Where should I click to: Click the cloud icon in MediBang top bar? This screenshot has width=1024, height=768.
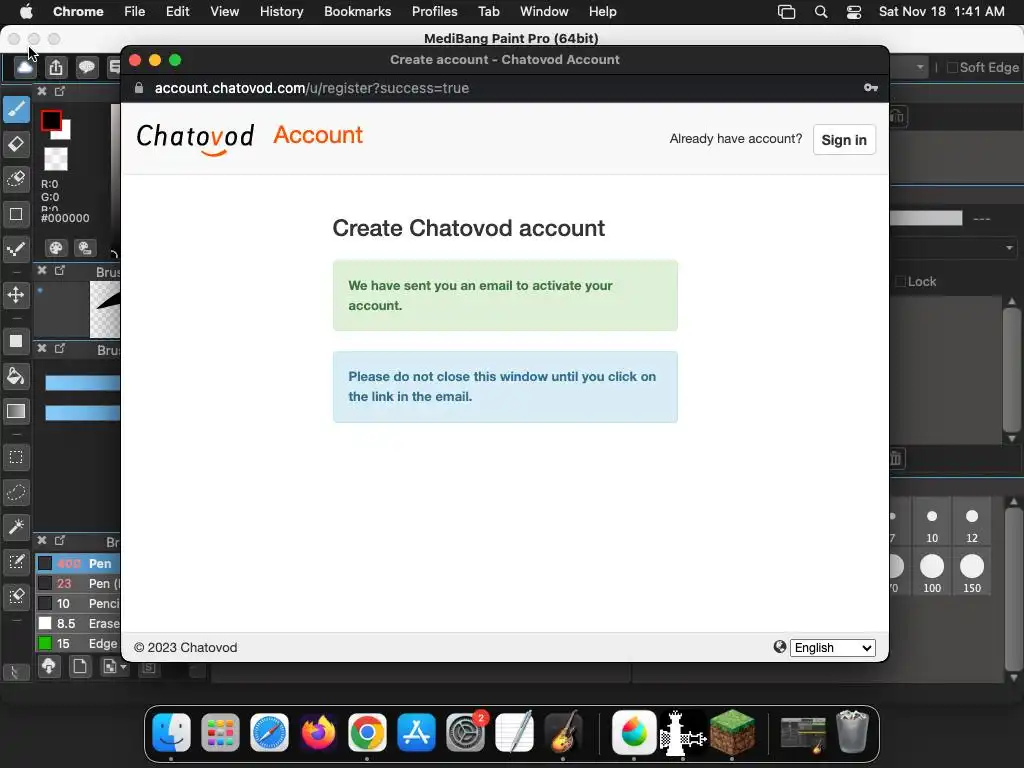tap(25, 67)
